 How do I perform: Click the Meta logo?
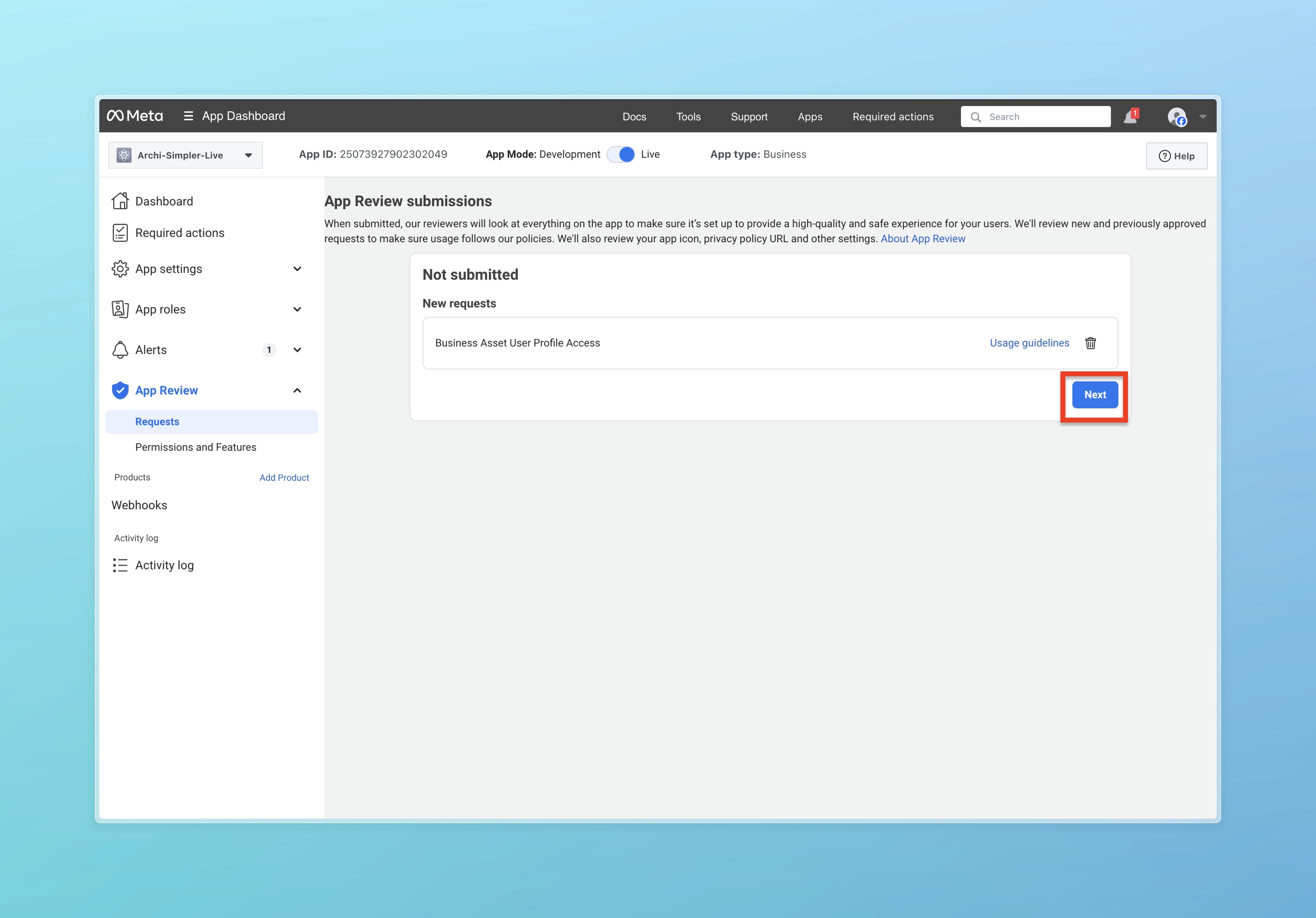coord(135,116)
